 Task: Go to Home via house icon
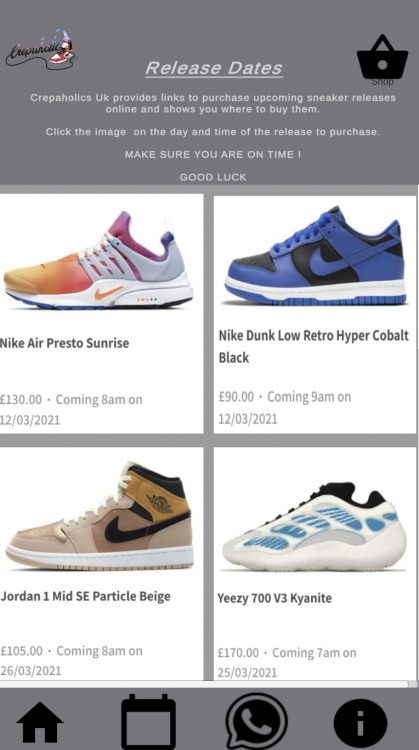[40, 722]
